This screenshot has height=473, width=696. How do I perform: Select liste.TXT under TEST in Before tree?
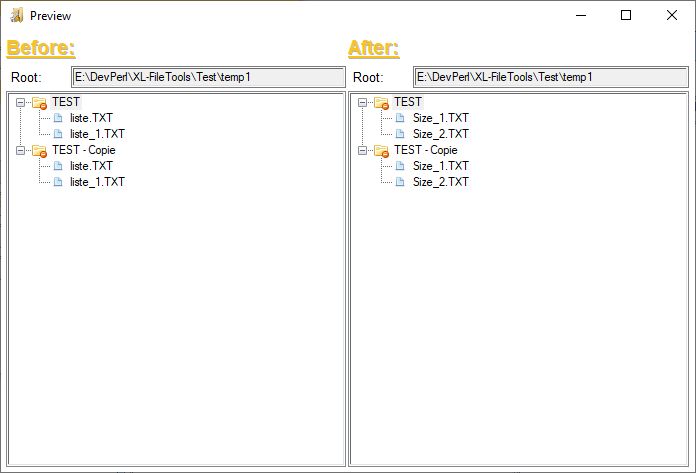(x=91, y=118)
